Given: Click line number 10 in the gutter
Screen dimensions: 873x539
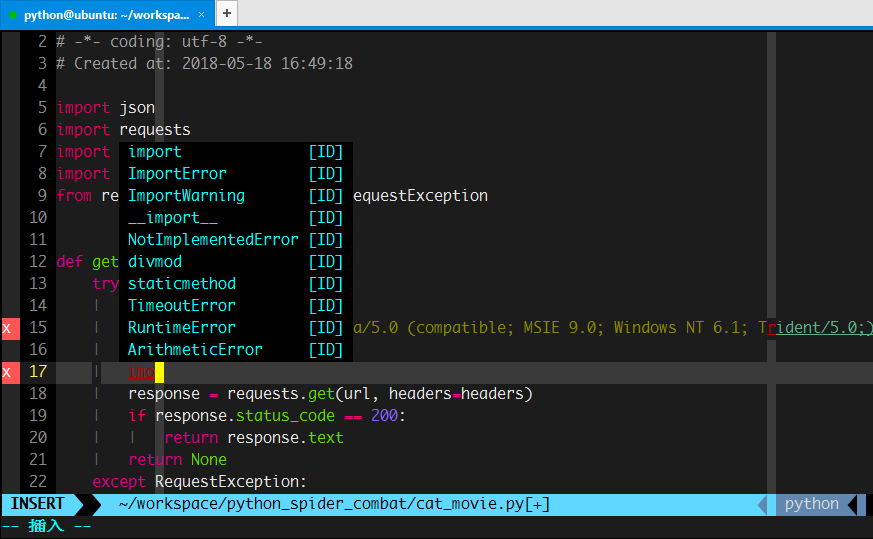Looking at the screenshot, I should tap(38, 218).
